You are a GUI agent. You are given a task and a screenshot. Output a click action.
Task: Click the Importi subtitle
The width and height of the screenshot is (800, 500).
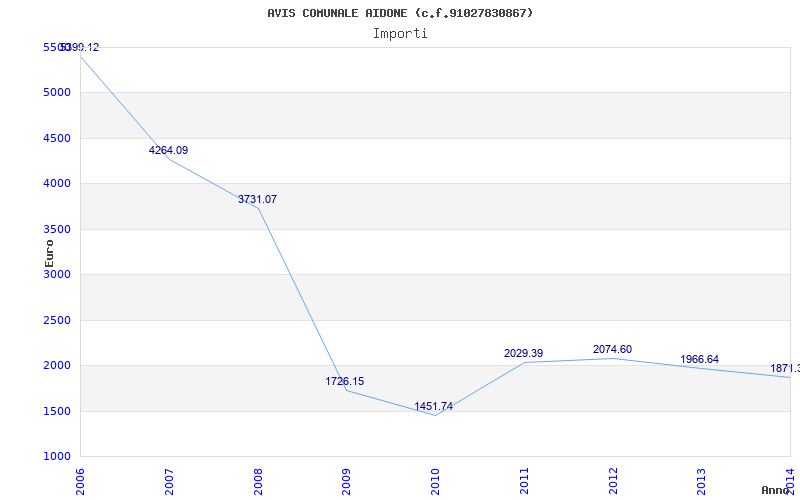tap(400, 34)
